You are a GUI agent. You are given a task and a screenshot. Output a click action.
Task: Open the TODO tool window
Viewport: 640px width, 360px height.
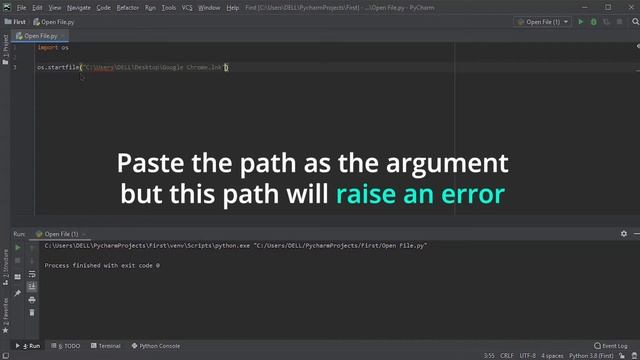point(66,346)
